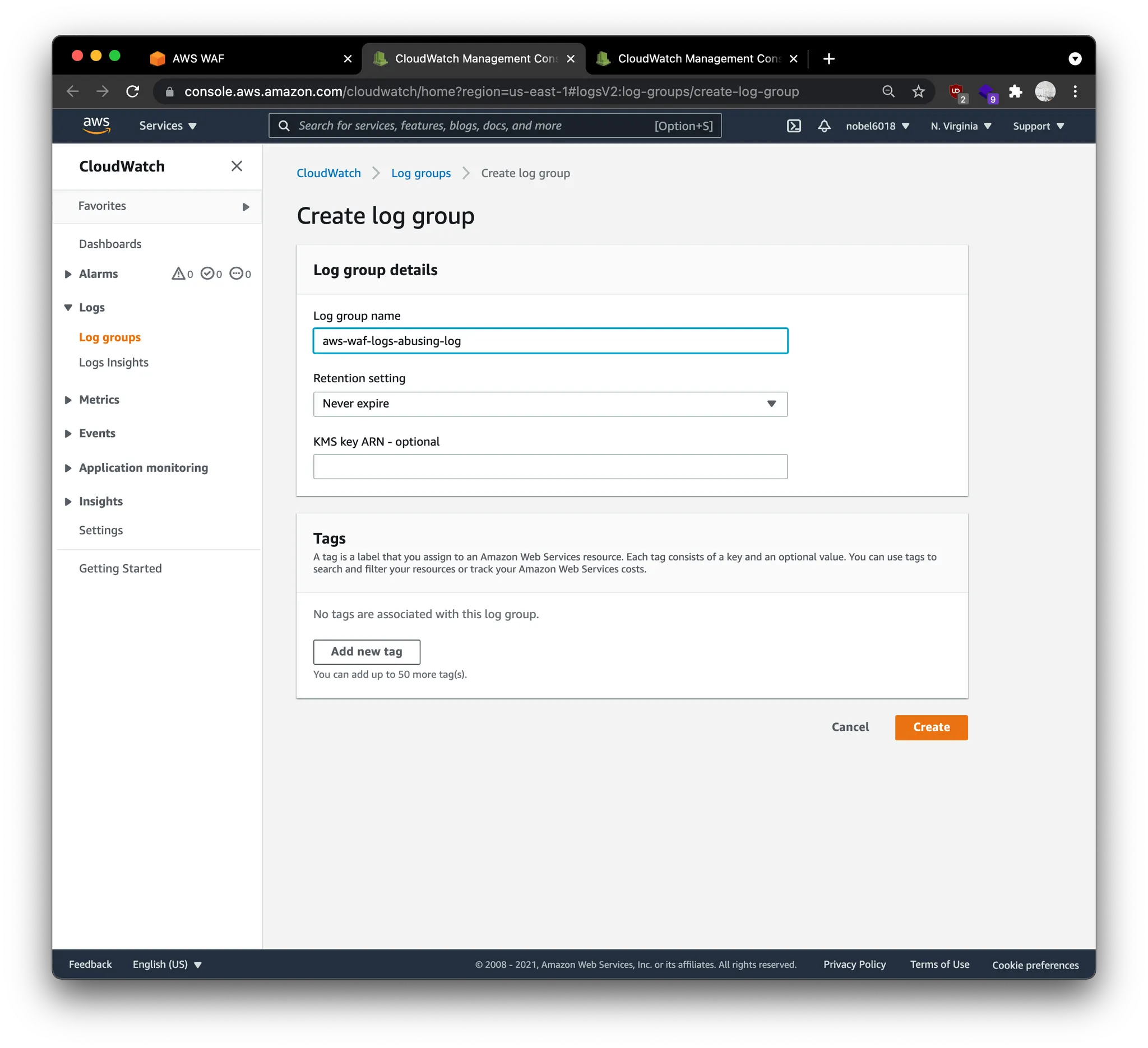Click the notifications bell icon
The height and width of the screenshot is (1048, 1148).
tap(824, 126)
